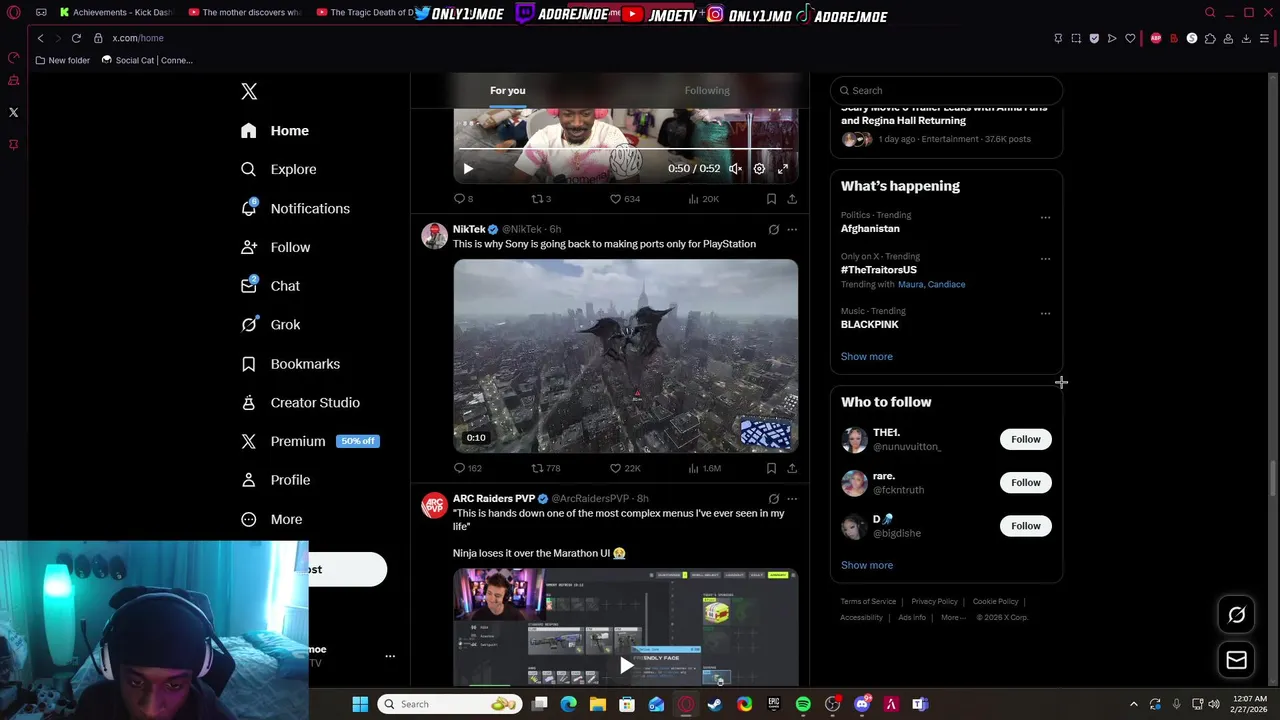
Task: Reply to NikTek post with 162 comments
Action: [468, 468]
